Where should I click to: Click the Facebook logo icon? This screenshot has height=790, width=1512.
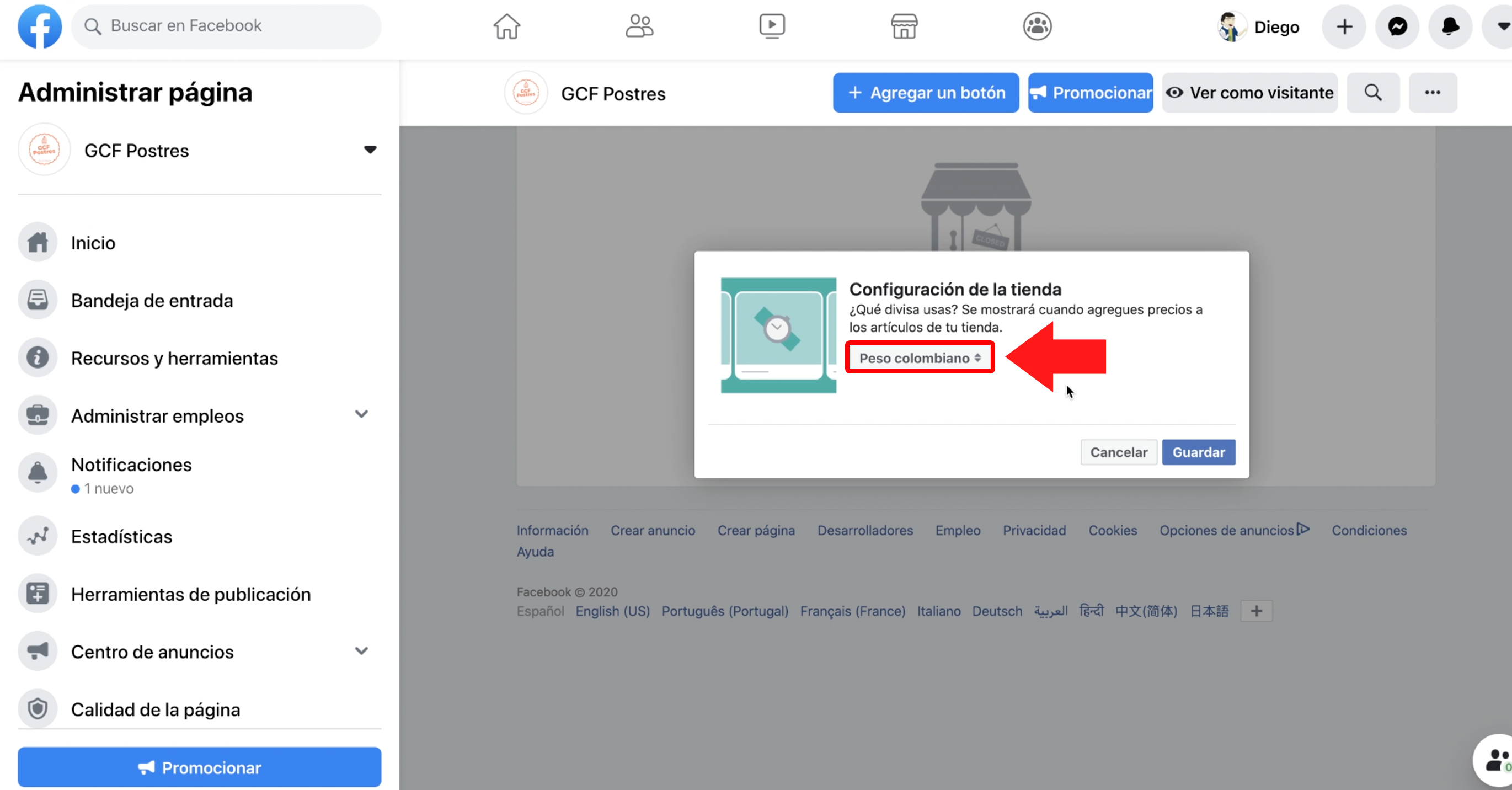tap(39, 26)
